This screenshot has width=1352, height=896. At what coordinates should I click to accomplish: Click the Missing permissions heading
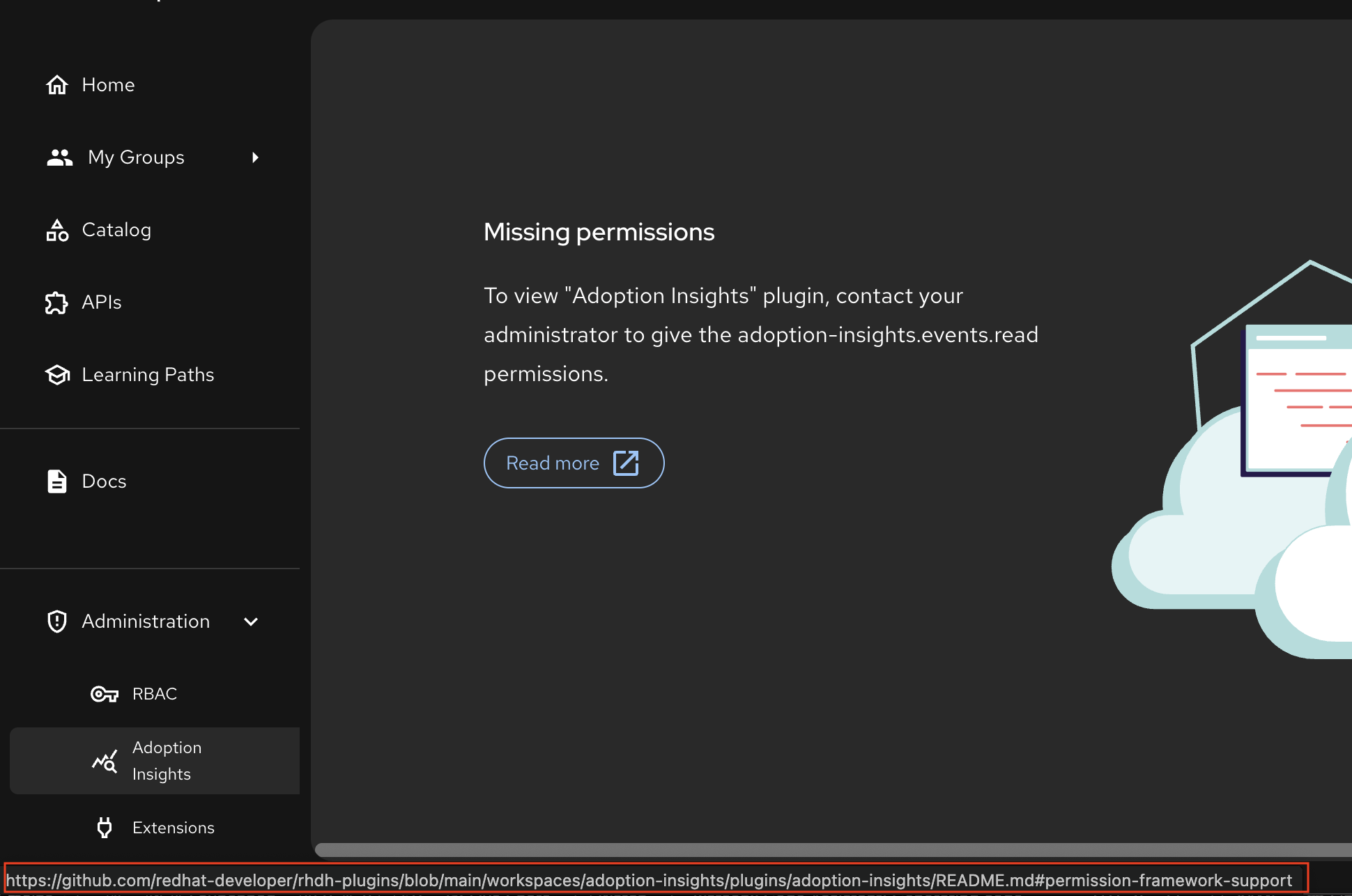point(599,232)
